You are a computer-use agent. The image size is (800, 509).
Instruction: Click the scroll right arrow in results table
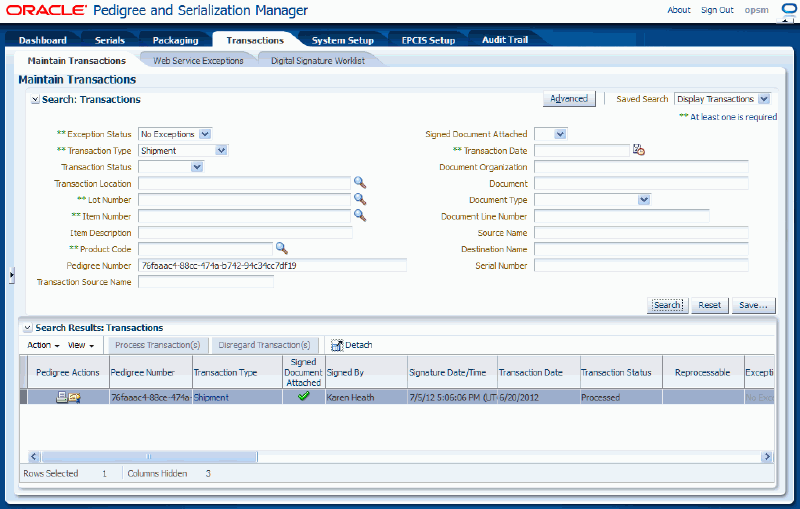pos(766,456)
